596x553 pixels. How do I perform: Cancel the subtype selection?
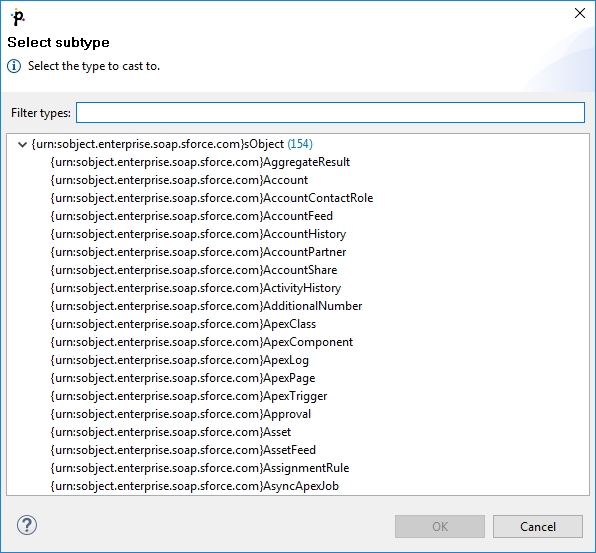538,526
